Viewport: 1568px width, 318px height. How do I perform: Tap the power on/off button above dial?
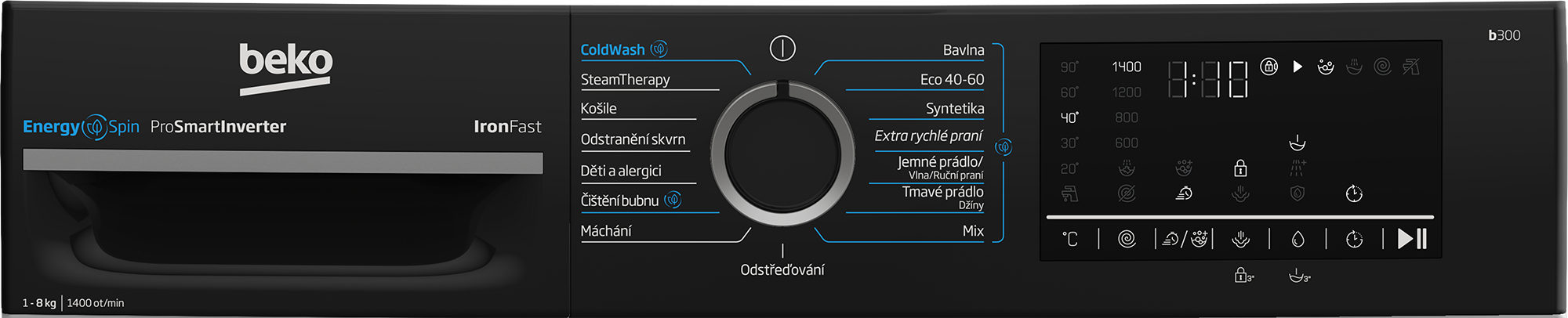(782, 49)
